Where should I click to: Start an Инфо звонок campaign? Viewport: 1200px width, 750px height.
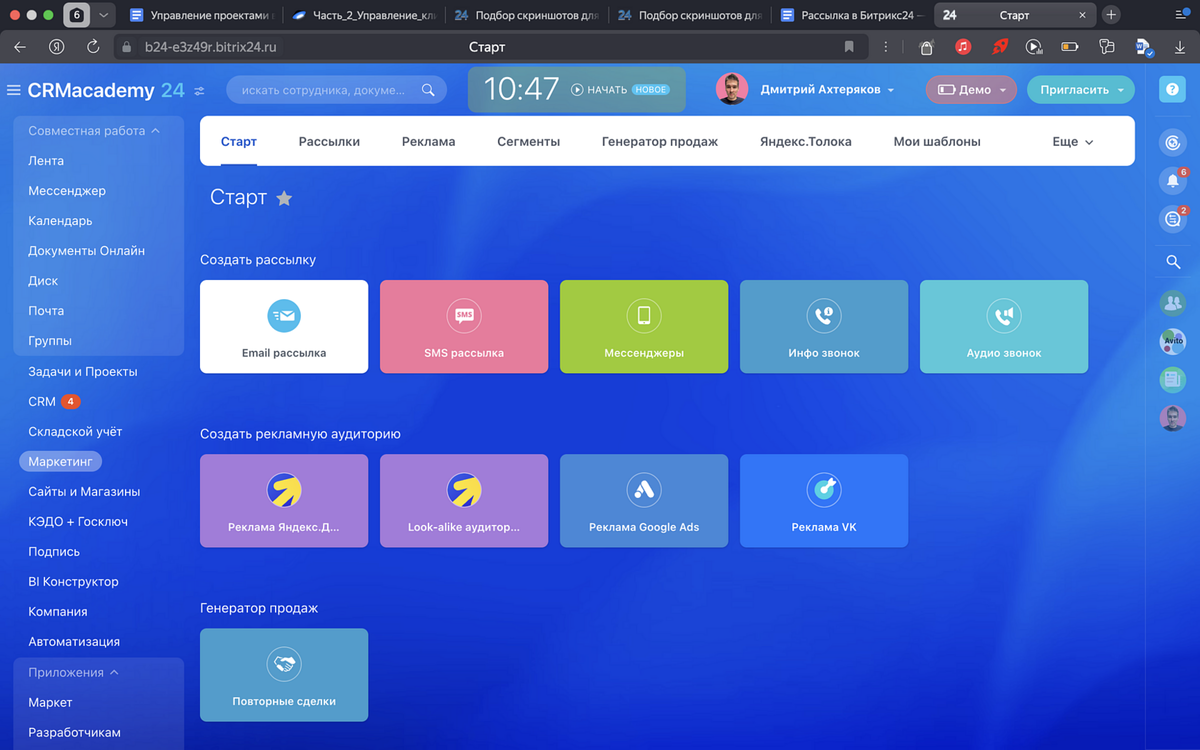click(824, 326)
